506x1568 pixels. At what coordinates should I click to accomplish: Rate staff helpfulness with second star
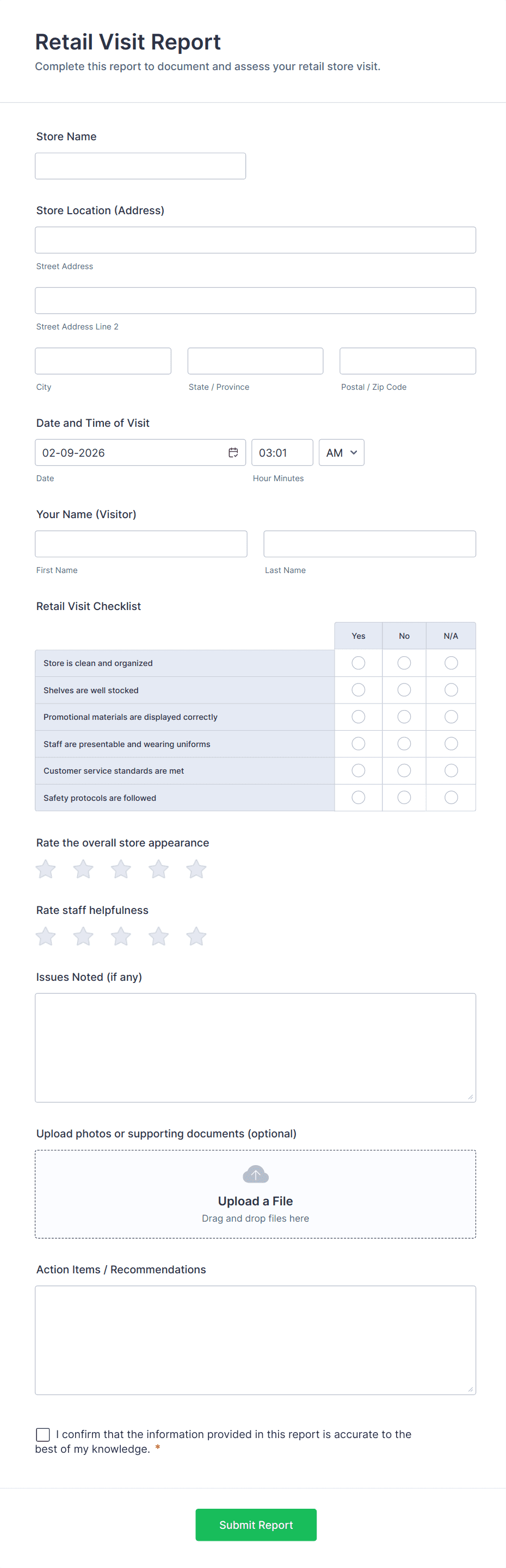(83, 936)
